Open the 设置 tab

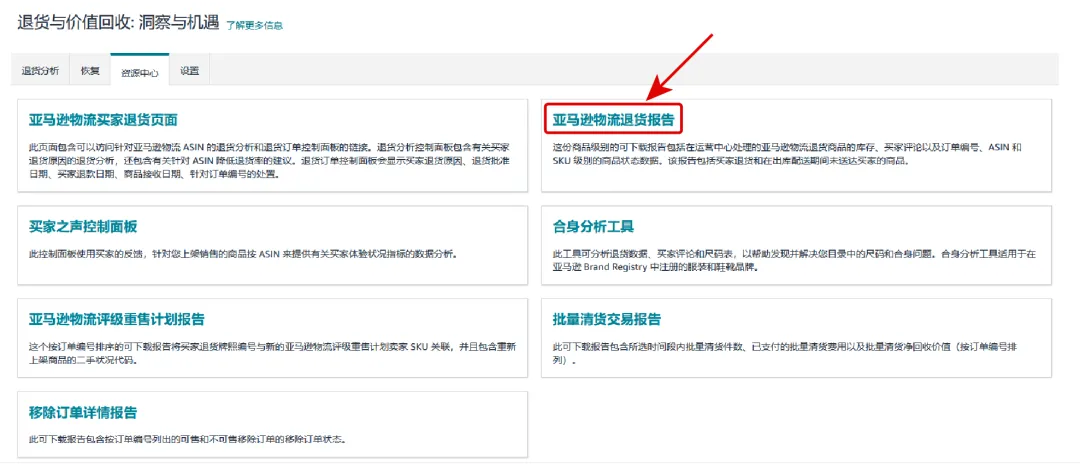coord(189,70)
